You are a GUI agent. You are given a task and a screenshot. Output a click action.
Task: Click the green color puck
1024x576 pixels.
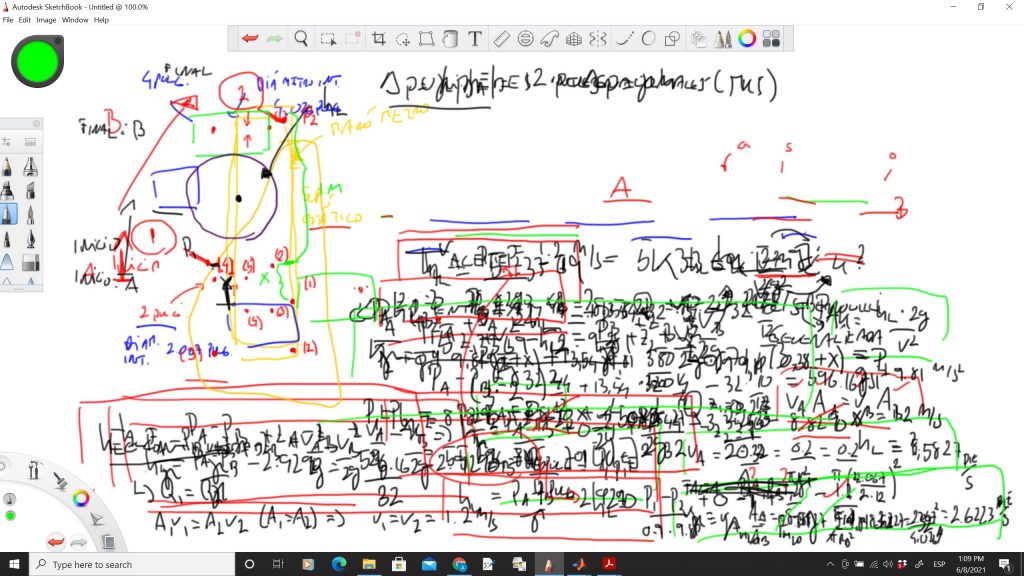(37, 61)
